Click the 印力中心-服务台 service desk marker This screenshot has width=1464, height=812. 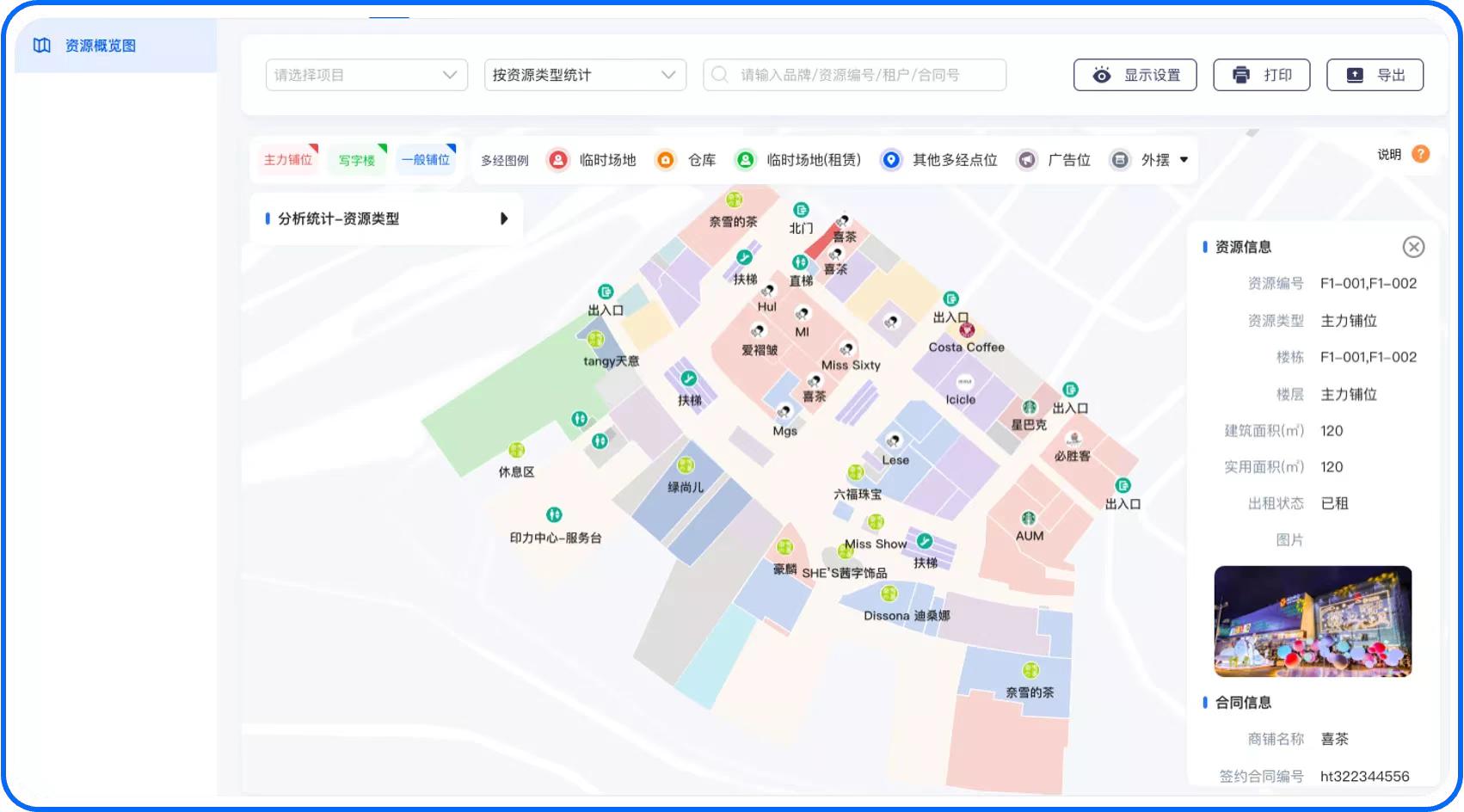(554, 514)
